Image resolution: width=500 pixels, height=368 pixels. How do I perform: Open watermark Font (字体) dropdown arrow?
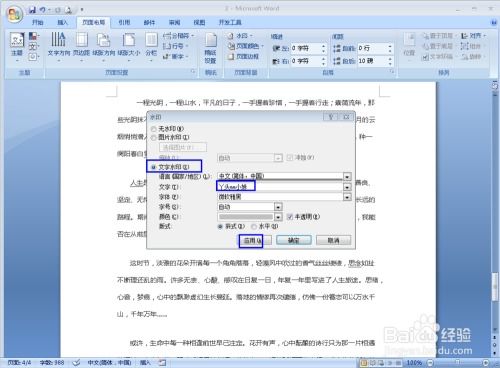click(347, 197)
